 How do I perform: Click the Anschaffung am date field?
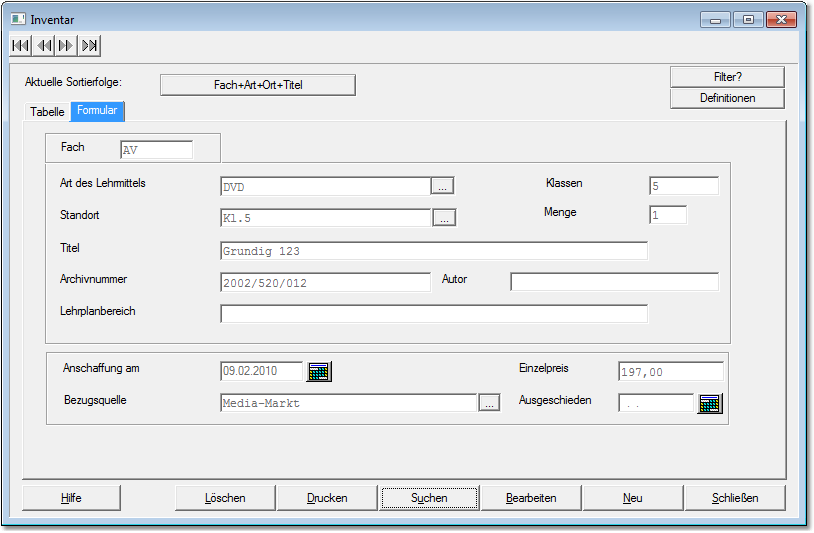point(261,371)
